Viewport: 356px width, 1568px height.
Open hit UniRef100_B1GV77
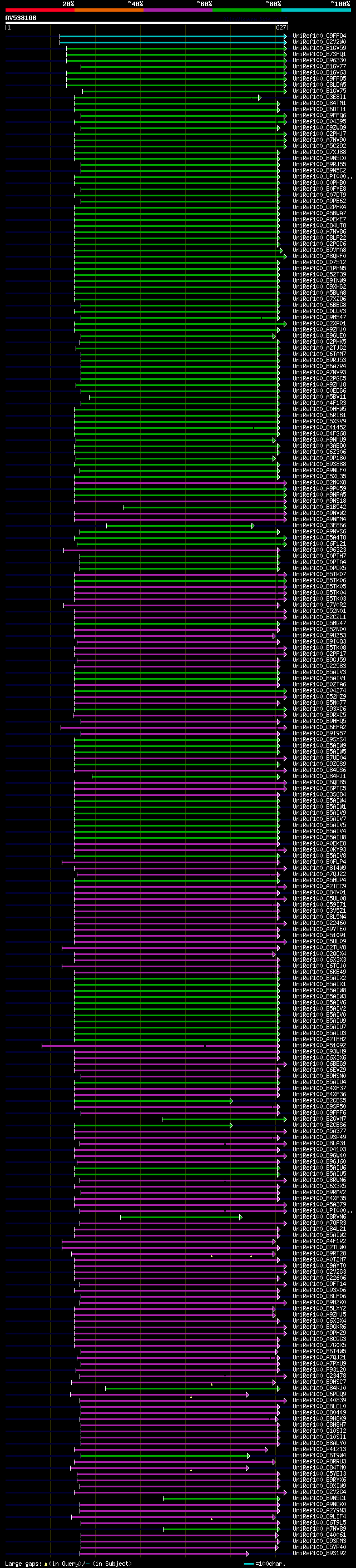coord(319,66)
